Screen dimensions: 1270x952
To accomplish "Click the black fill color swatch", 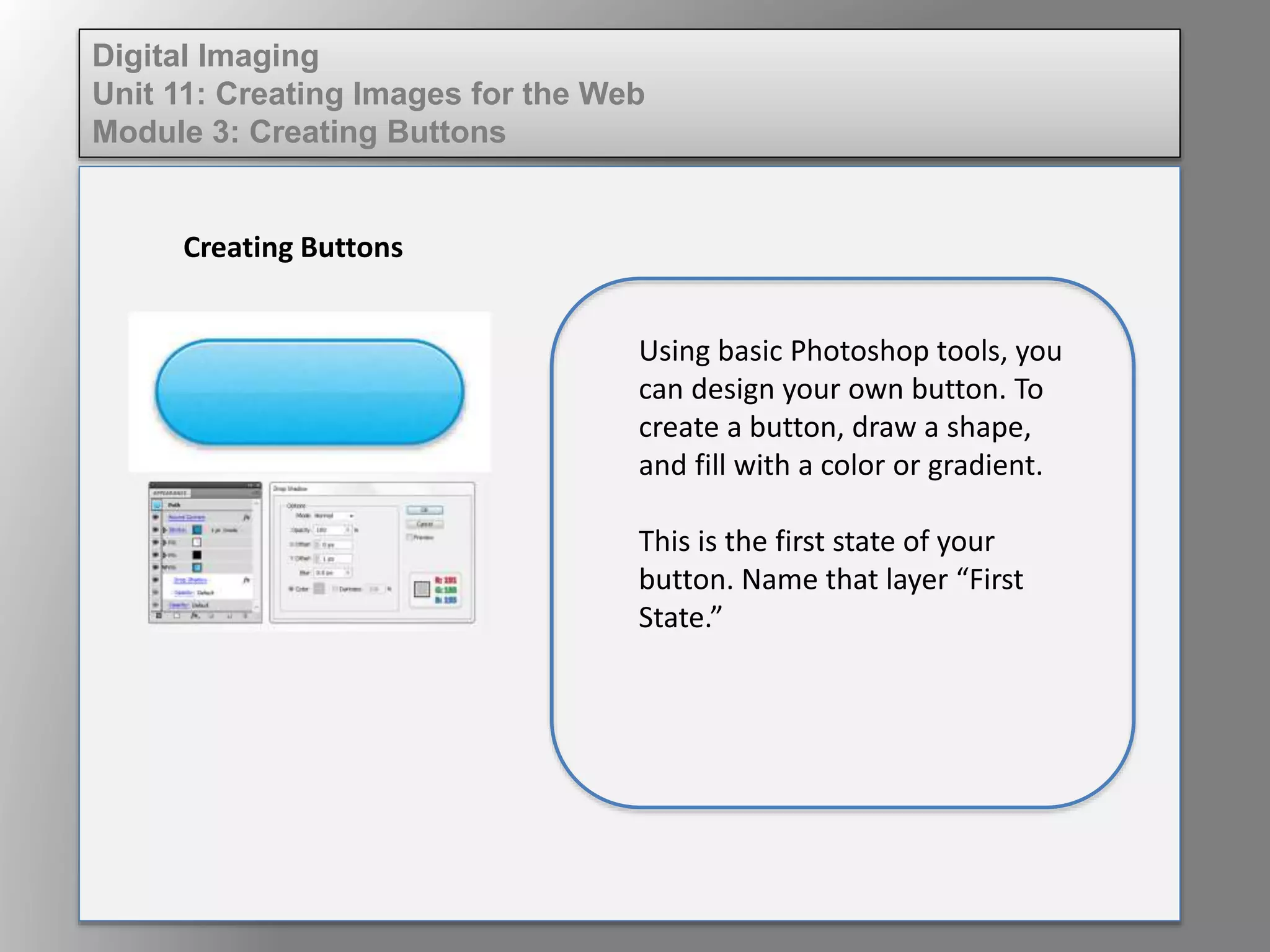I will tap(197, 555).
